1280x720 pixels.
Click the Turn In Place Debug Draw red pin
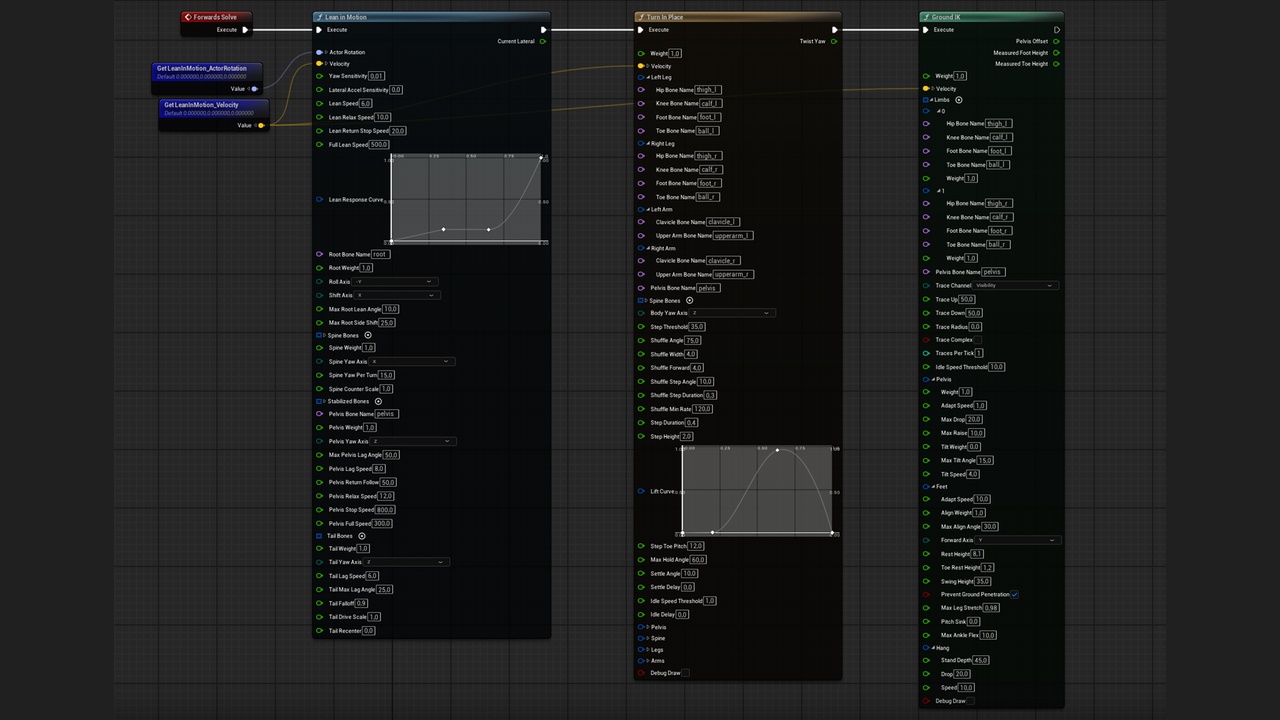[641, 673]
